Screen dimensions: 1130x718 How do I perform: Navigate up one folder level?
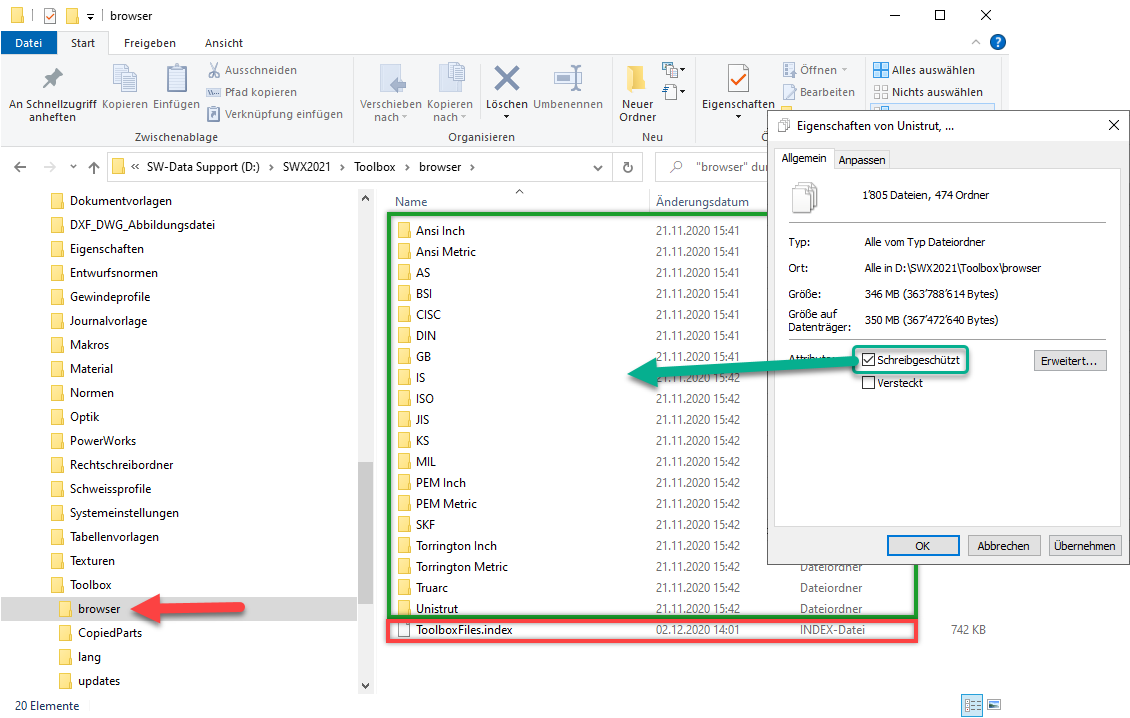[x=94, y=167]
